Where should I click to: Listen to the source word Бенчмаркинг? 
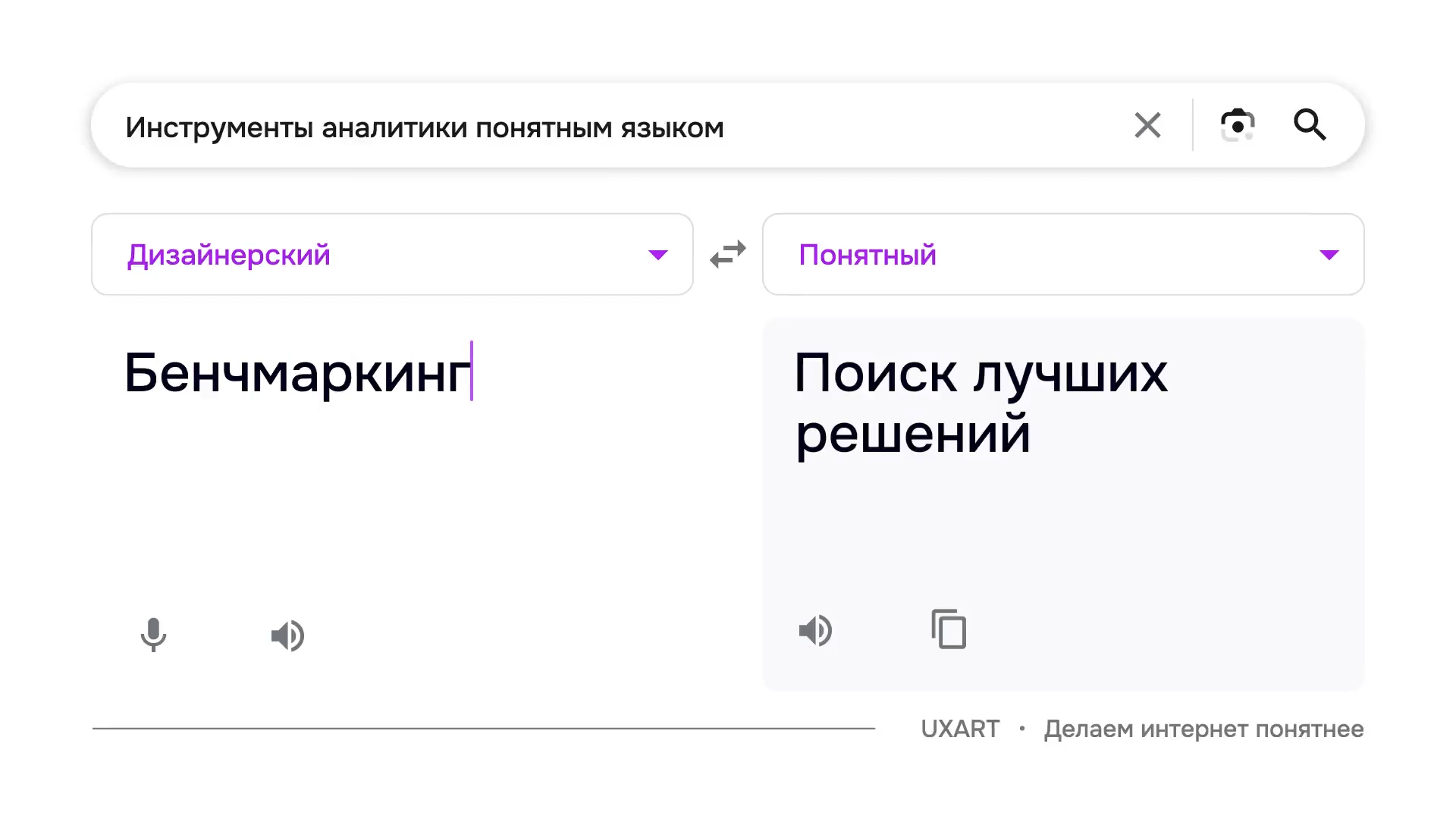(x=287, y=635)
